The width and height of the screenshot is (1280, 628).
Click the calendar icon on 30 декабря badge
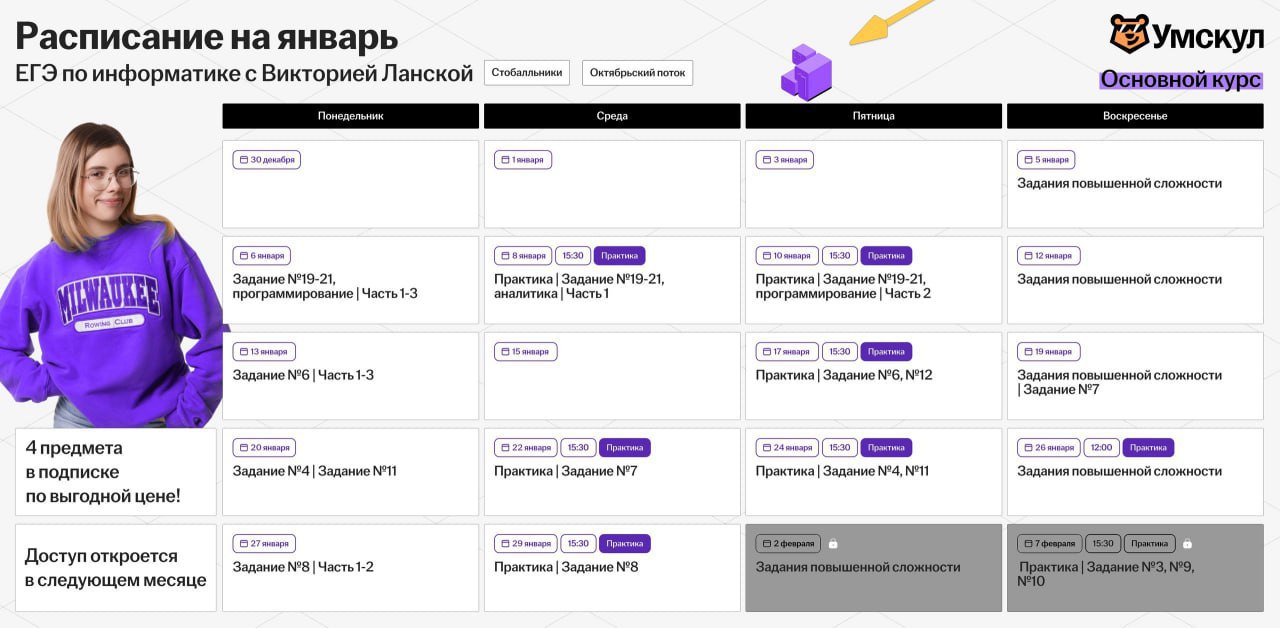pyautogui.click(x=242, y=160)
